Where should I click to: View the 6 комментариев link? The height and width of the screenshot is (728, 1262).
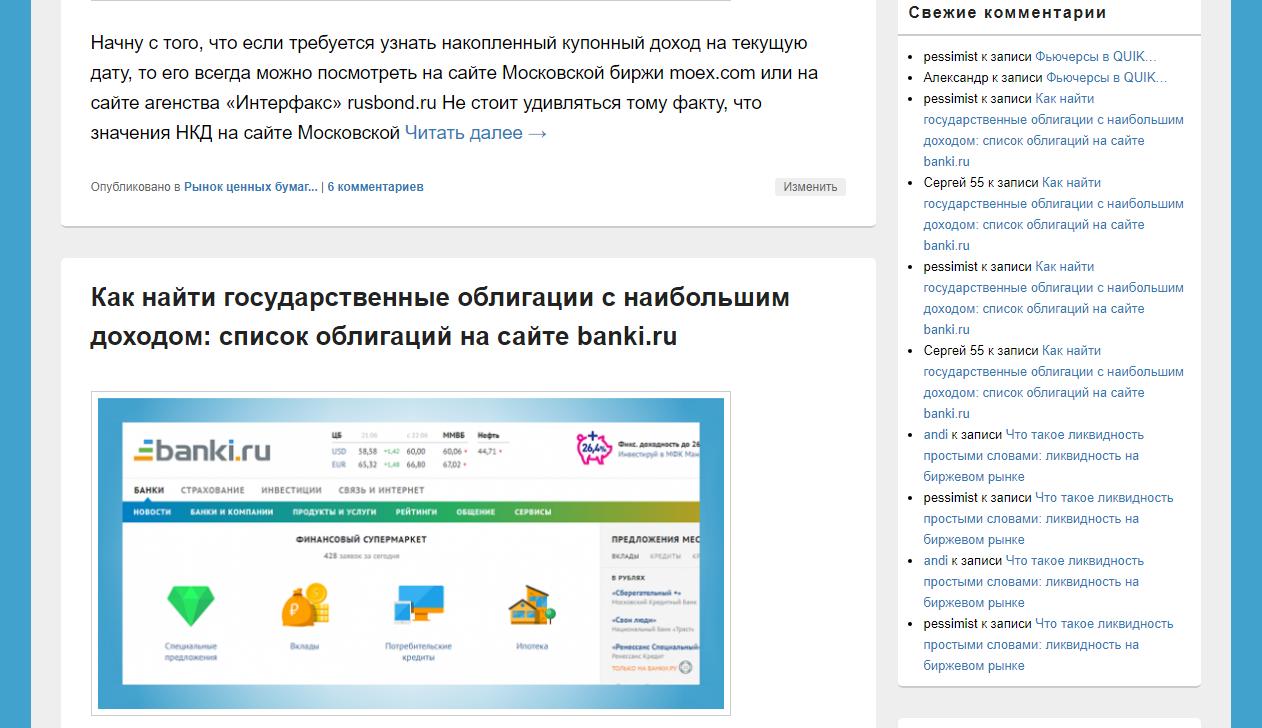pos(375,187)
